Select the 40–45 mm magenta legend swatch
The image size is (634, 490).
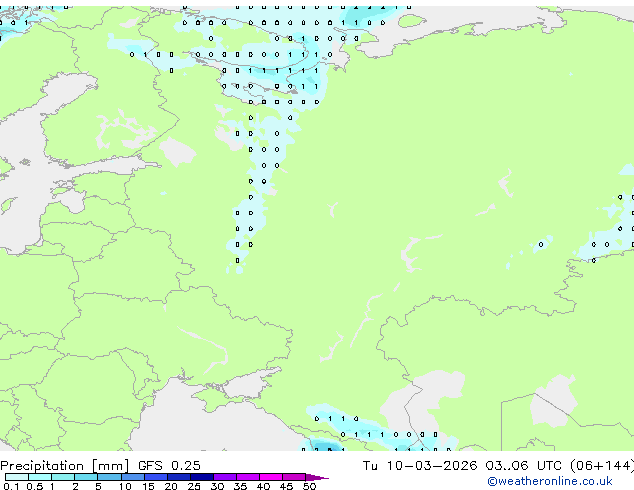pyautogui.click(x=271, y=477)
